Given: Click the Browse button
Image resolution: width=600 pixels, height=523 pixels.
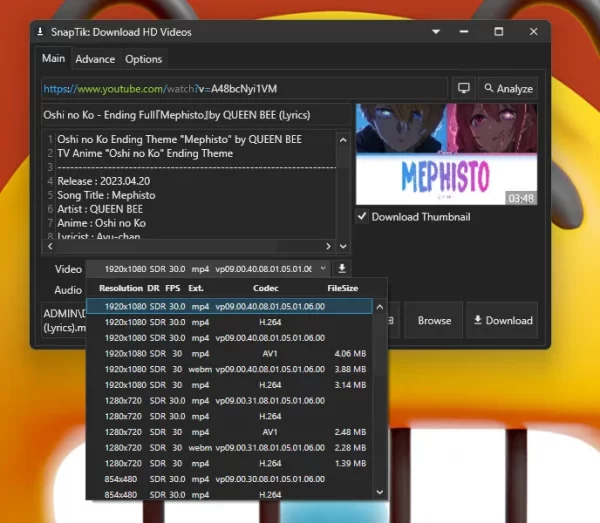Looking at the screenshot, I should (x=434, y=320).
